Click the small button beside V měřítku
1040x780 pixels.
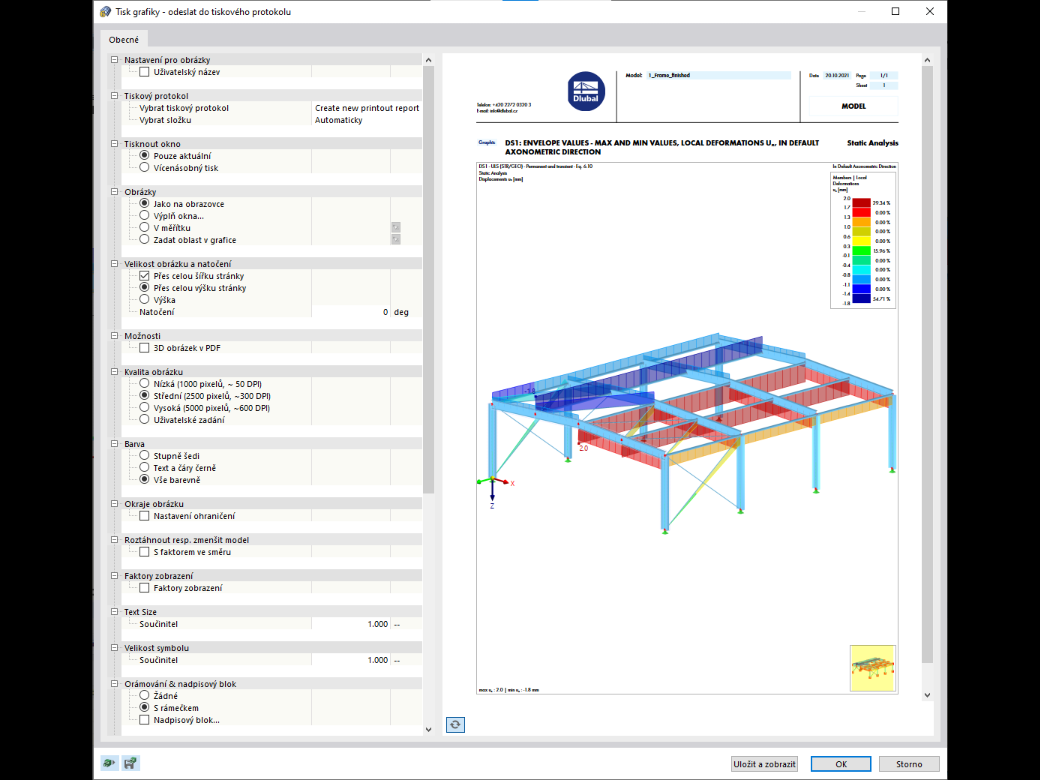click(x=396, y=228)
